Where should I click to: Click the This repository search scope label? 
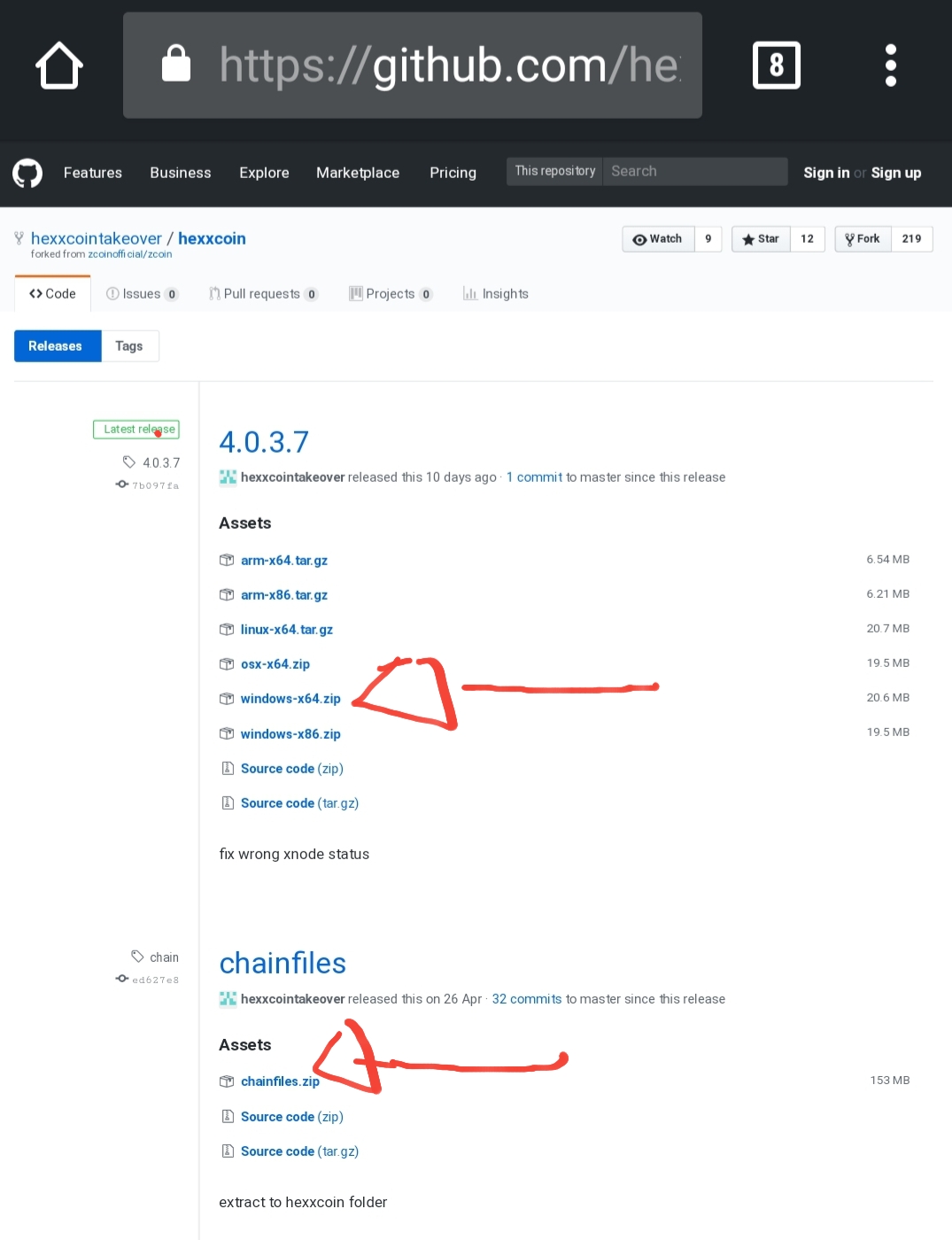click(555, 171)
